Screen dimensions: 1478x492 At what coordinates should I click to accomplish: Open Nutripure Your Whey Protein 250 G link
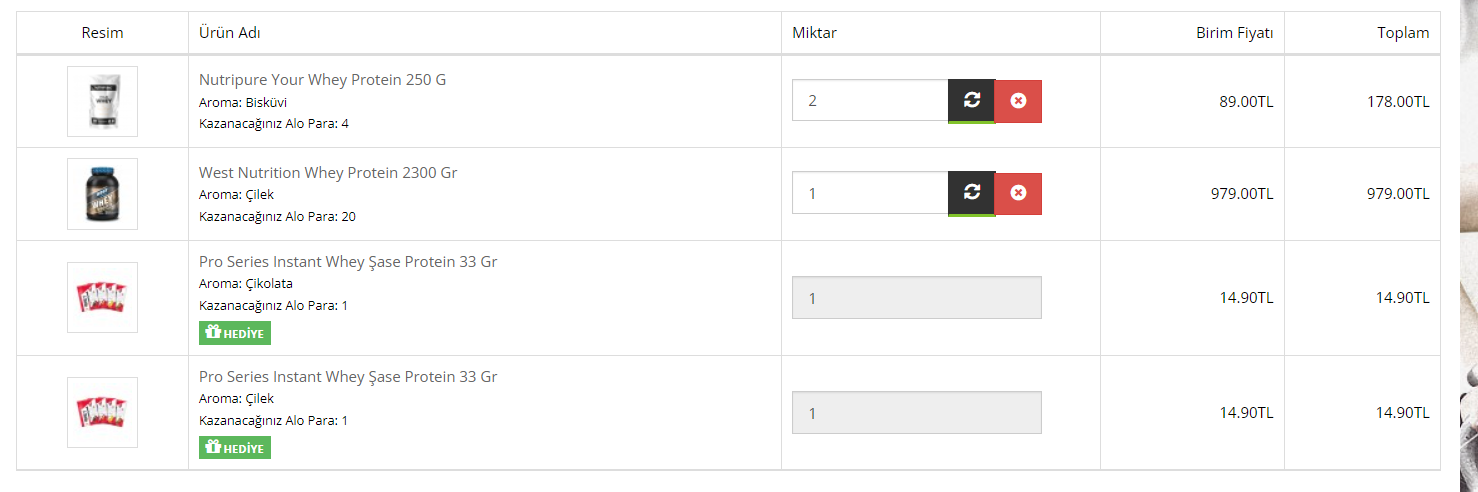(322, 80)
